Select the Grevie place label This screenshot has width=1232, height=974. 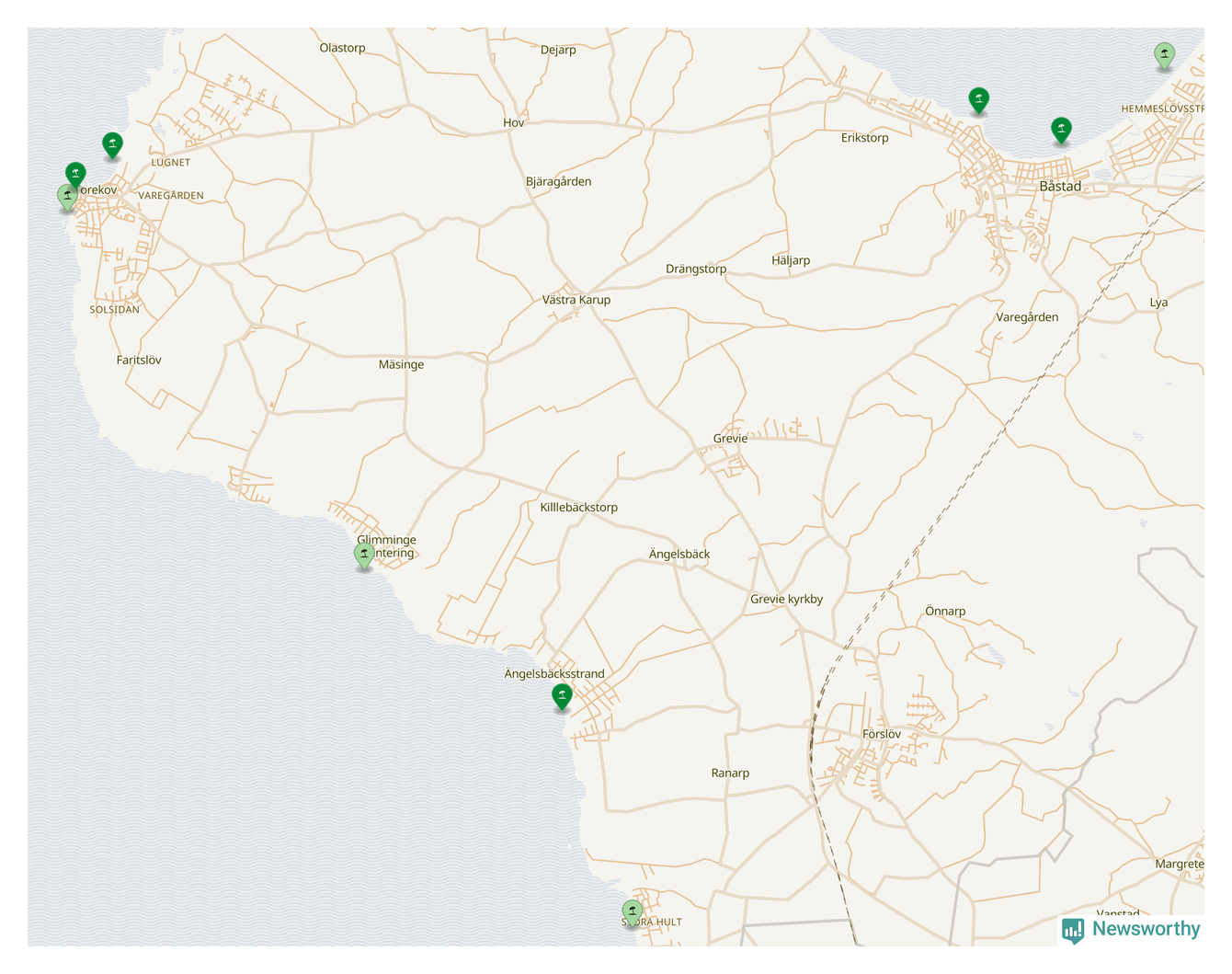[731, 439]
